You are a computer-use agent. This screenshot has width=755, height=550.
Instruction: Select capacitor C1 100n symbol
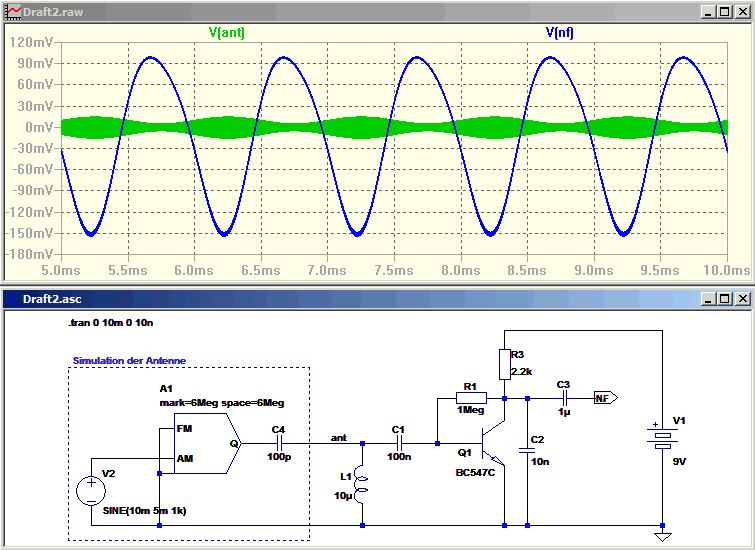pos(399,443)
